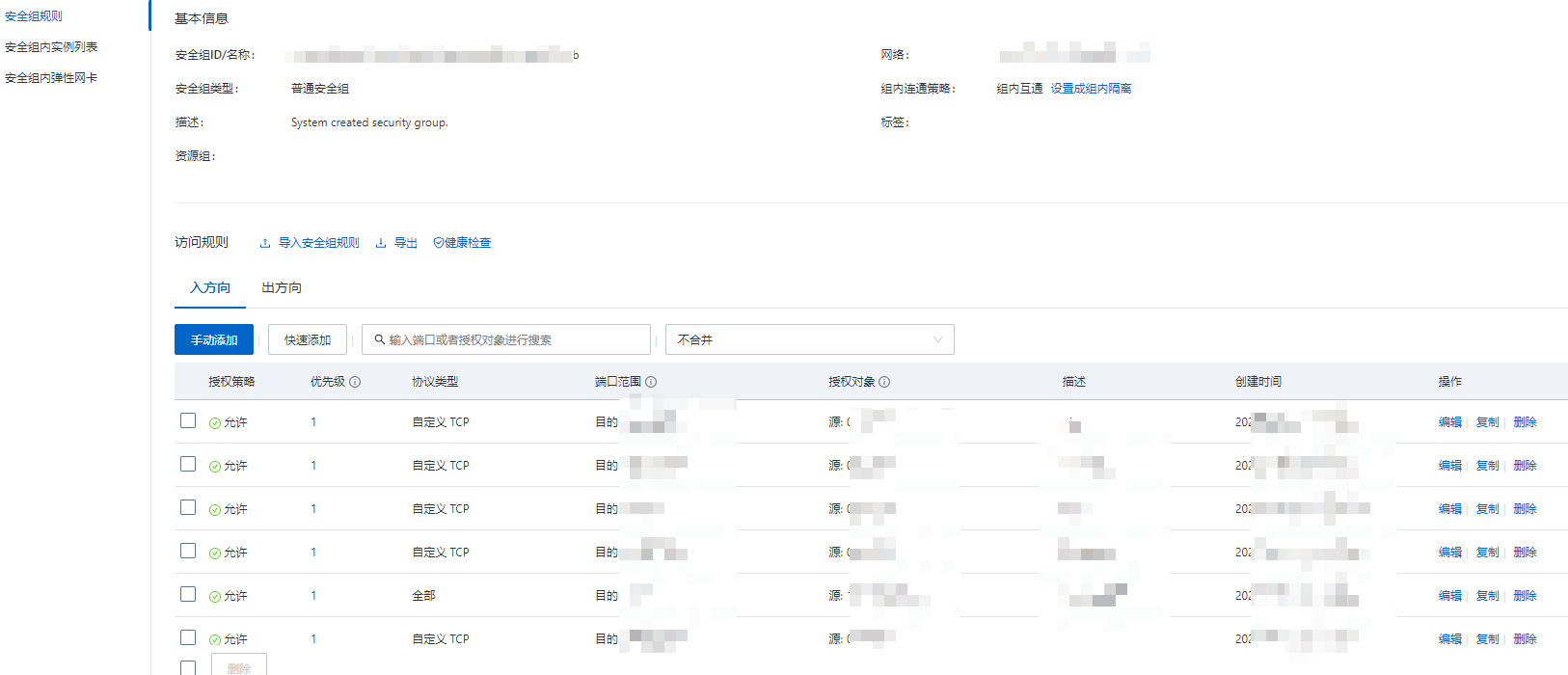Switch to the 出方向 tab

pyautogui.click(x=282, y=287)
